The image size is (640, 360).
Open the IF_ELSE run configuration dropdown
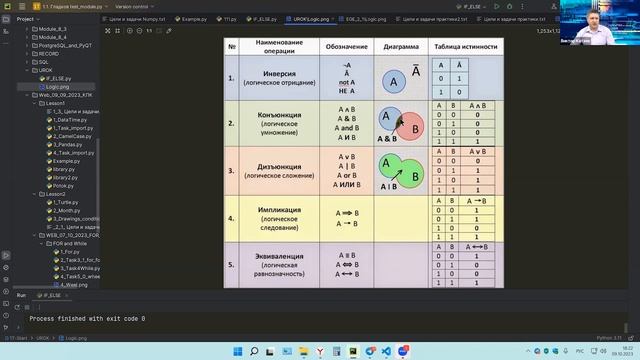coord(472,7)
